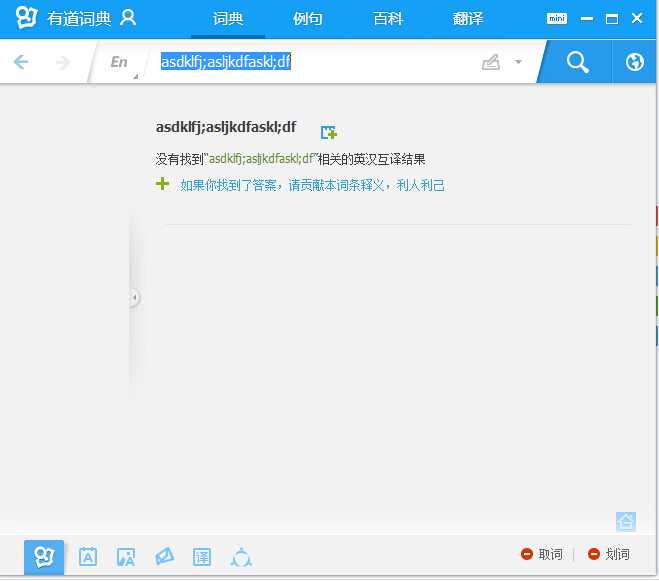Viewport: 659px width, 581px height.
Task: Open the 译 translation icon
Action: [x=202, y=557]
